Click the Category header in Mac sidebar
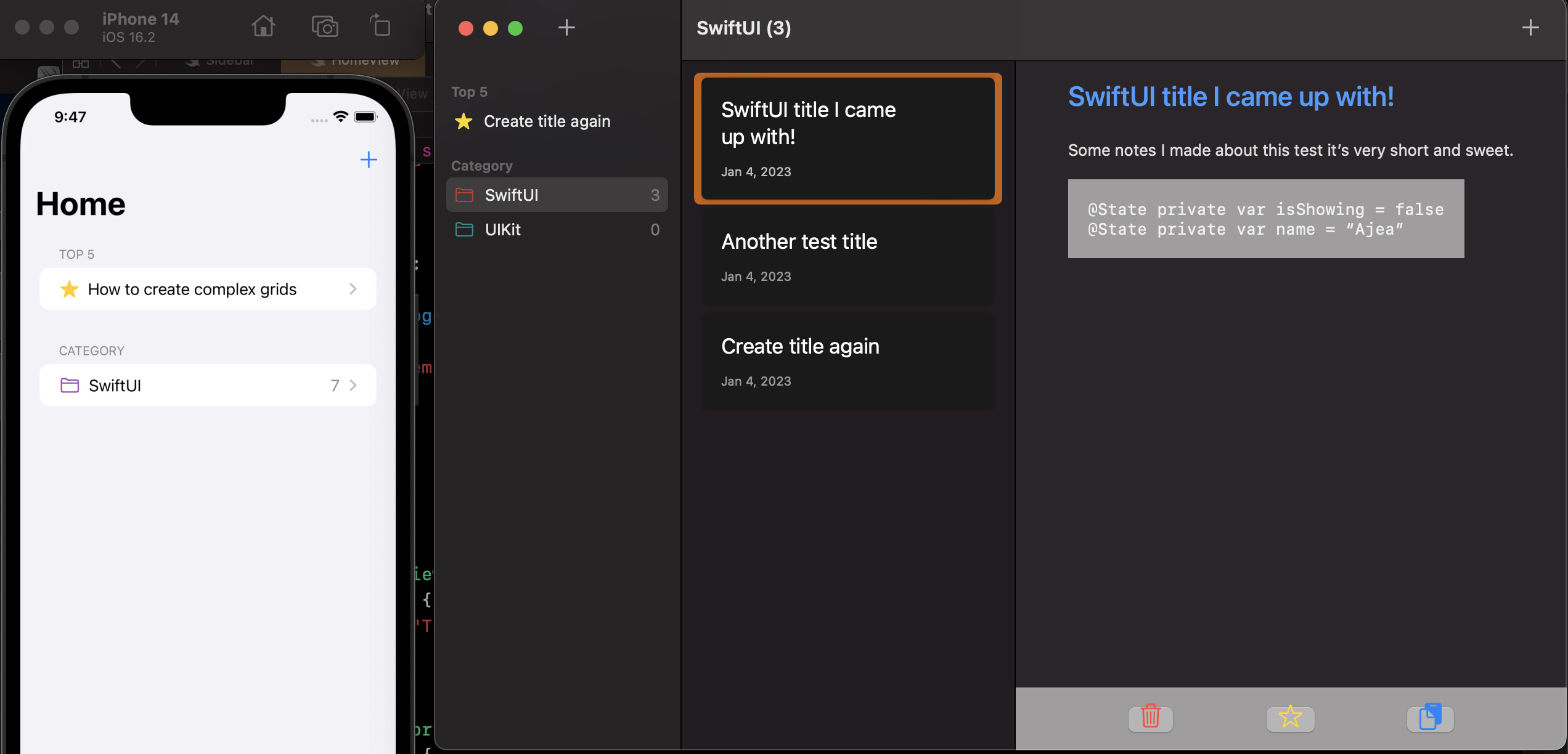The height and width of the screenshot is (754, 1568). [482, 166]
